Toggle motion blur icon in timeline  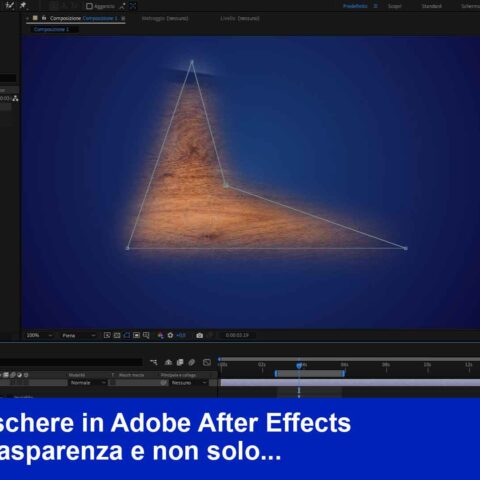pyautogui.click(x=192, y=362)
